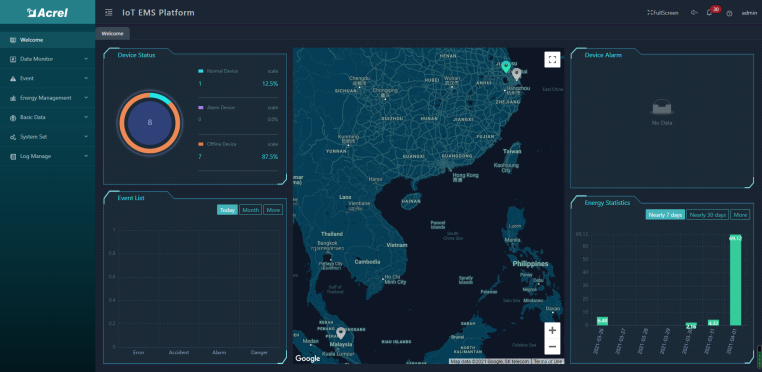Expand the System Set sidebar menu

point(48,137)
